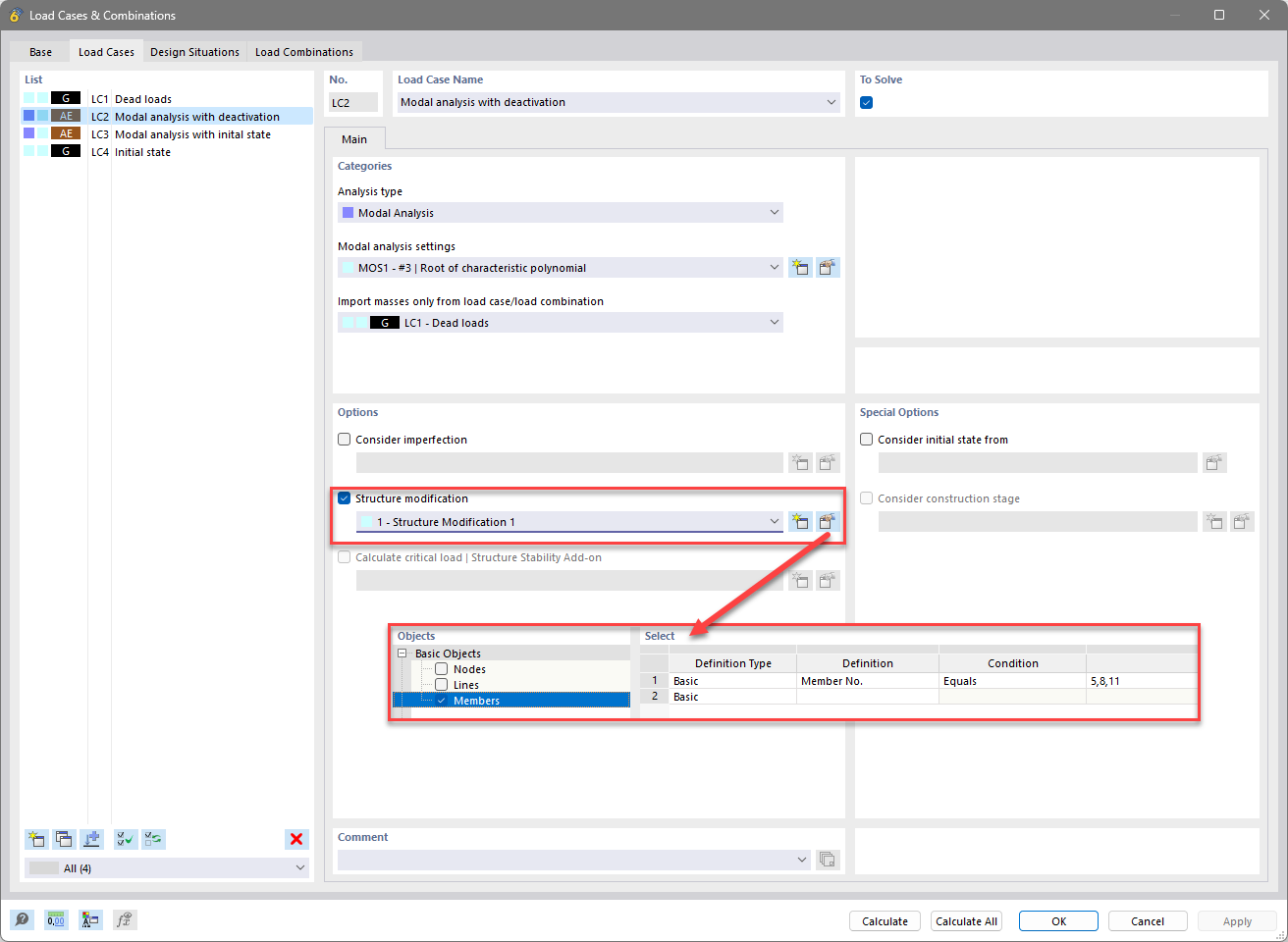Check the Nodes object type
The image size is (1288, 942).
point(441,668)
